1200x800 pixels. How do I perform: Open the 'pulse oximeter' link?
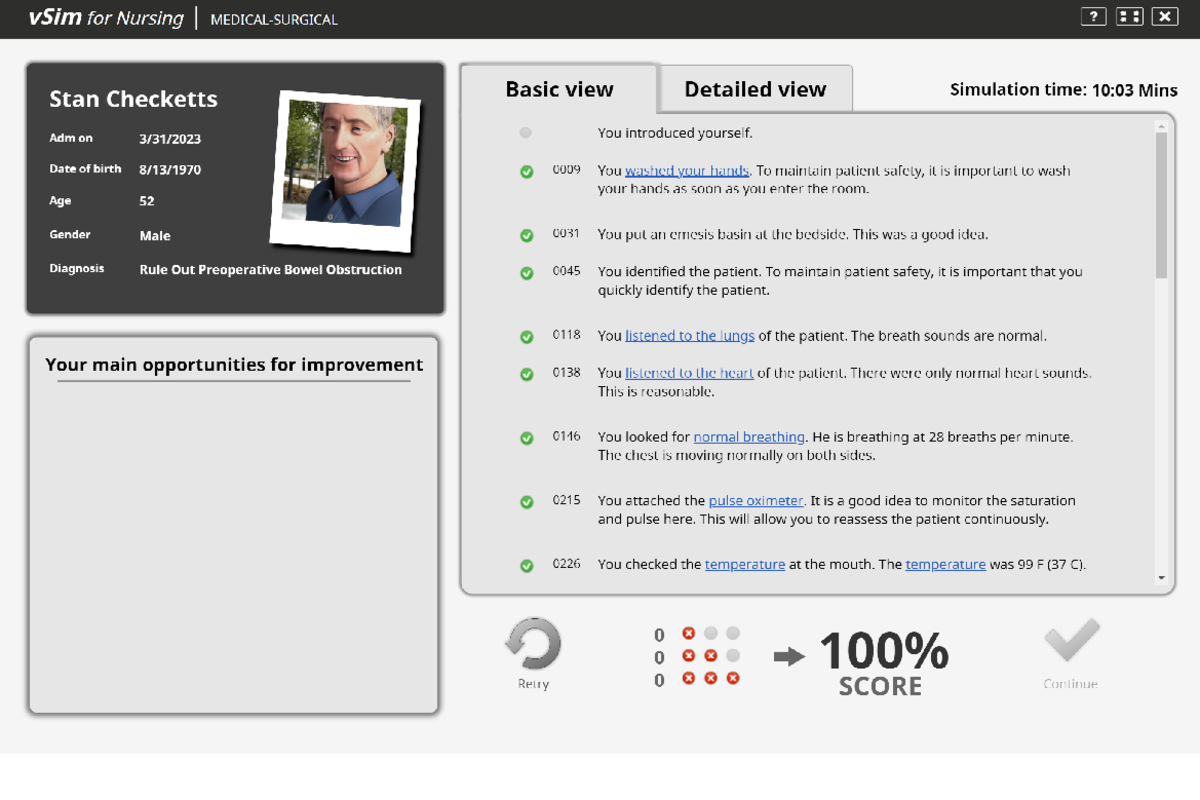756,501
